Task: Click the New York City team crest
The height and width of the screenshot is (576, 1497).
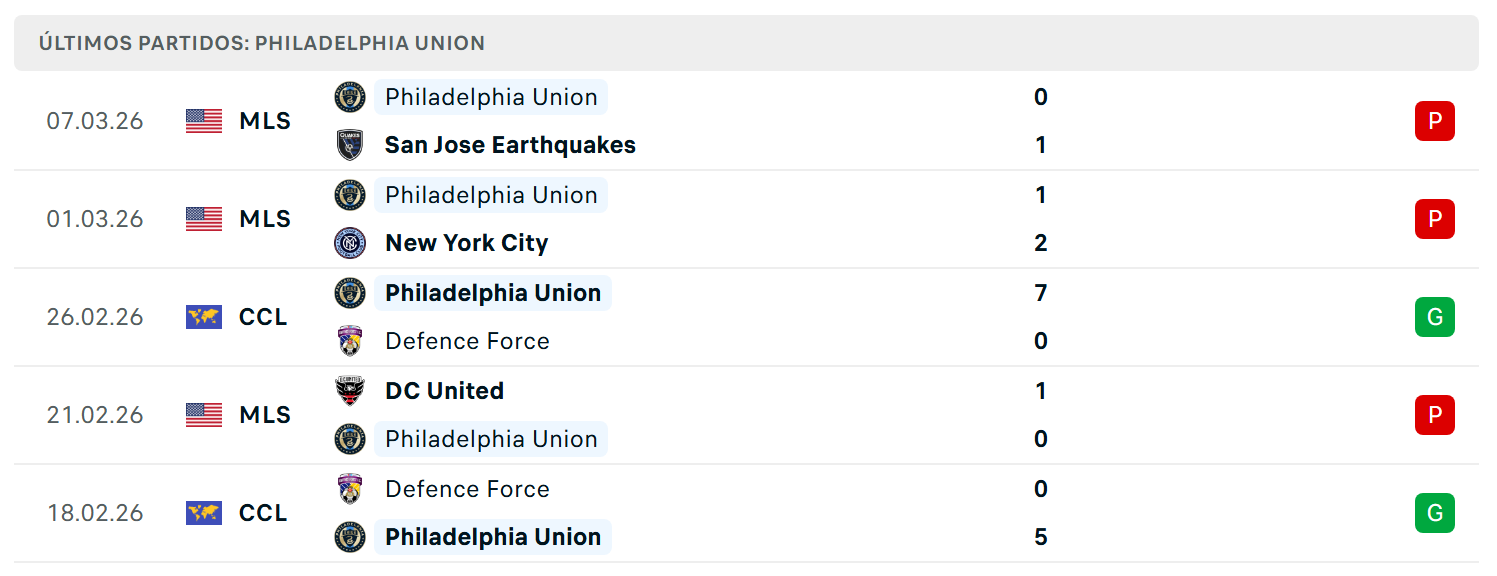Action: (350, 243)
